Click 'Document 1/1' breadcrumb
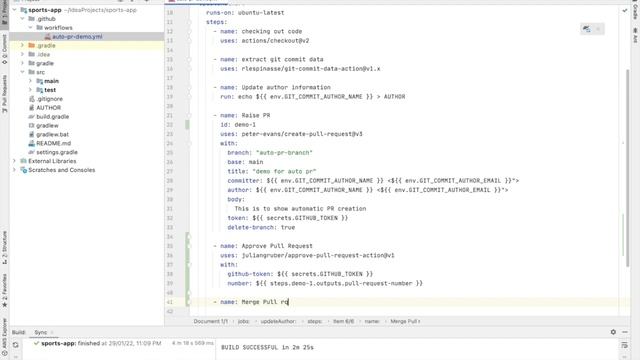Image resolution: width=640 pixels, height=360 pixels. 211,322
